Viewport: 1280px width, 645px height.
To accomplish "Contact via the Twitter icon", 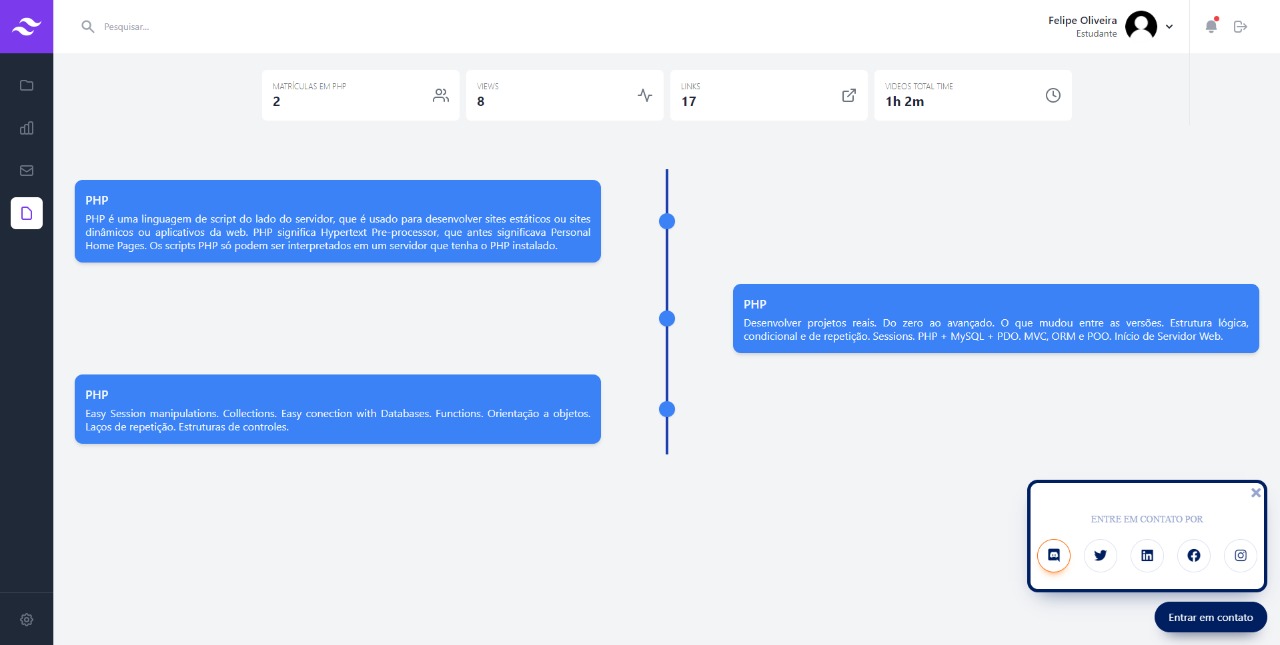I will tap(1101, 555).
